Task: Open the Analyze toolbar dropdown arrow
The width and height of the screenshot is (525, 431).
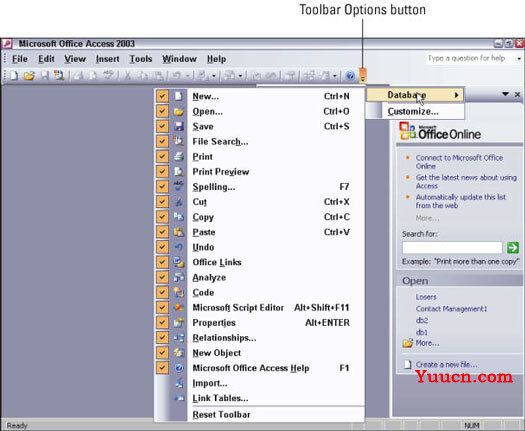Action: click(240, 76)
